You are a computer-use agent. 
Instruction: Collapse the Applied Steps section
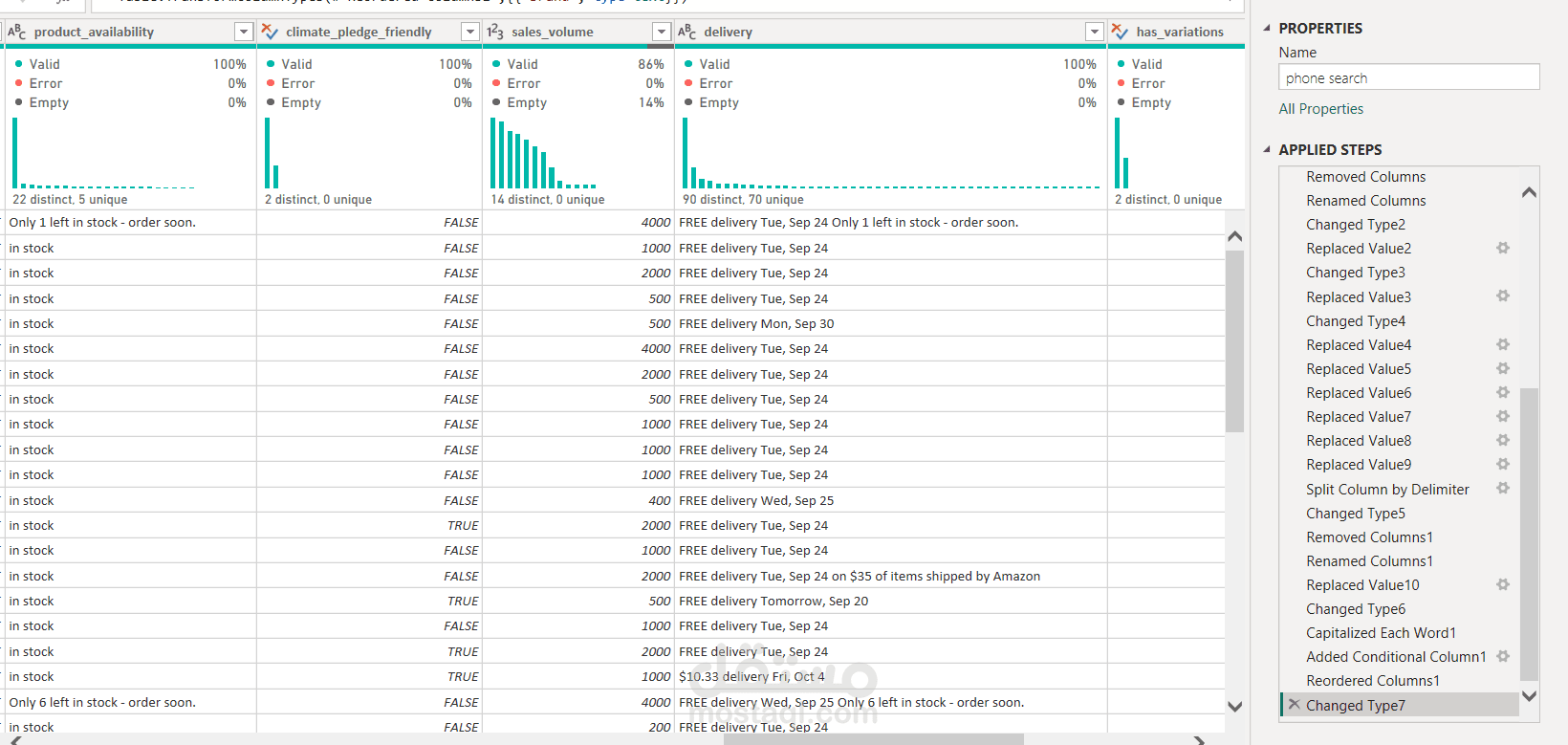(x=1267, y=149)
